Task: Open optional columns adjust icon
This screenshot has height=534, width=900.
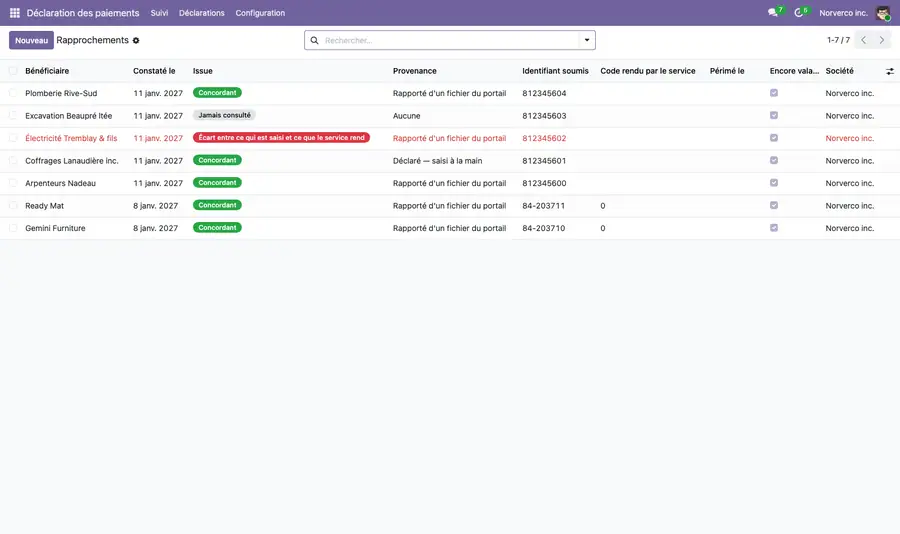Action: click(x=890, y=71)
